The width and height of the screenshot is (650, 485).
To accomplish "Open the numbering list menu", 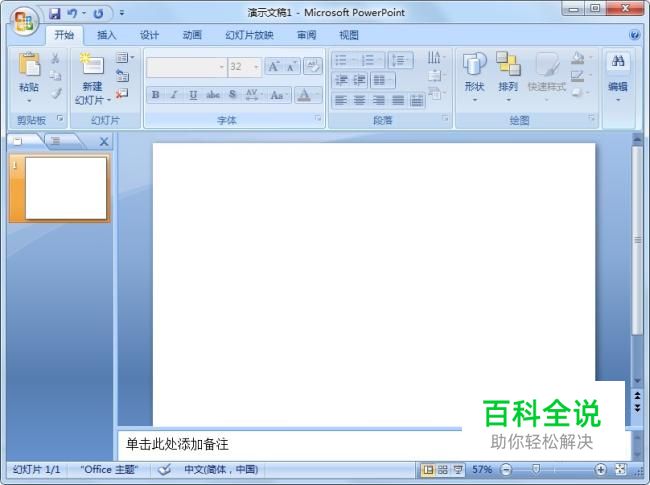I will [x=371, y=61].
